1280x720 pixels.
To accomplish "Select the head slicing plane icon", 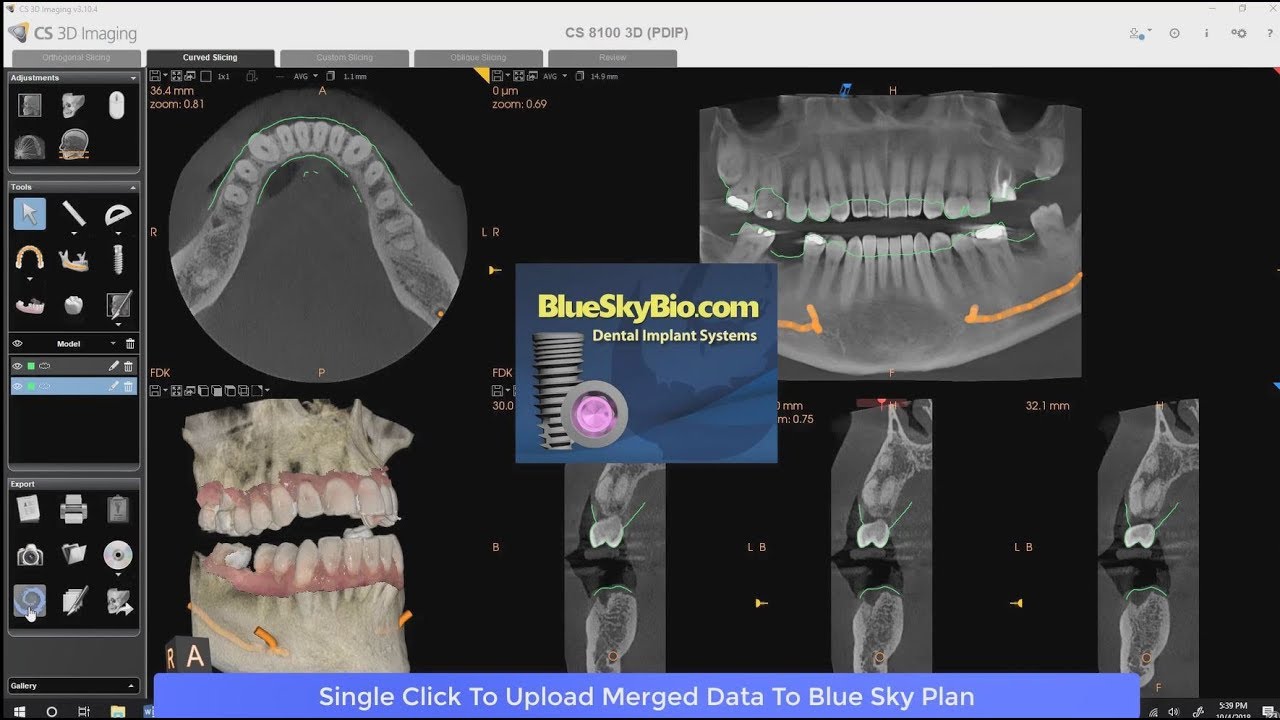I will pyautogui.click(x=74, y=146).
